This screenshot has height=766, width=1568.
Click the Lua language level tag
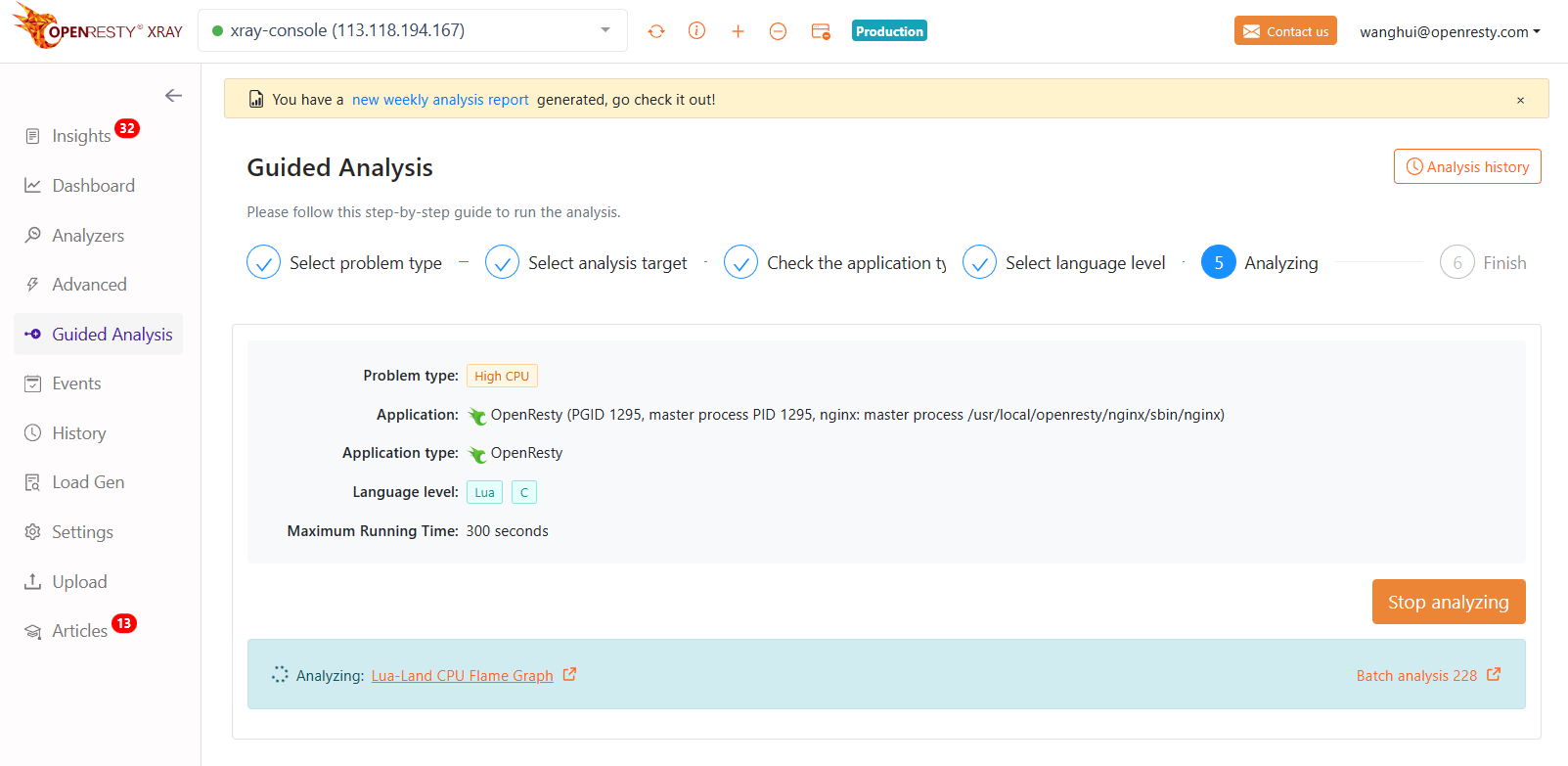(x=484, y=492)
